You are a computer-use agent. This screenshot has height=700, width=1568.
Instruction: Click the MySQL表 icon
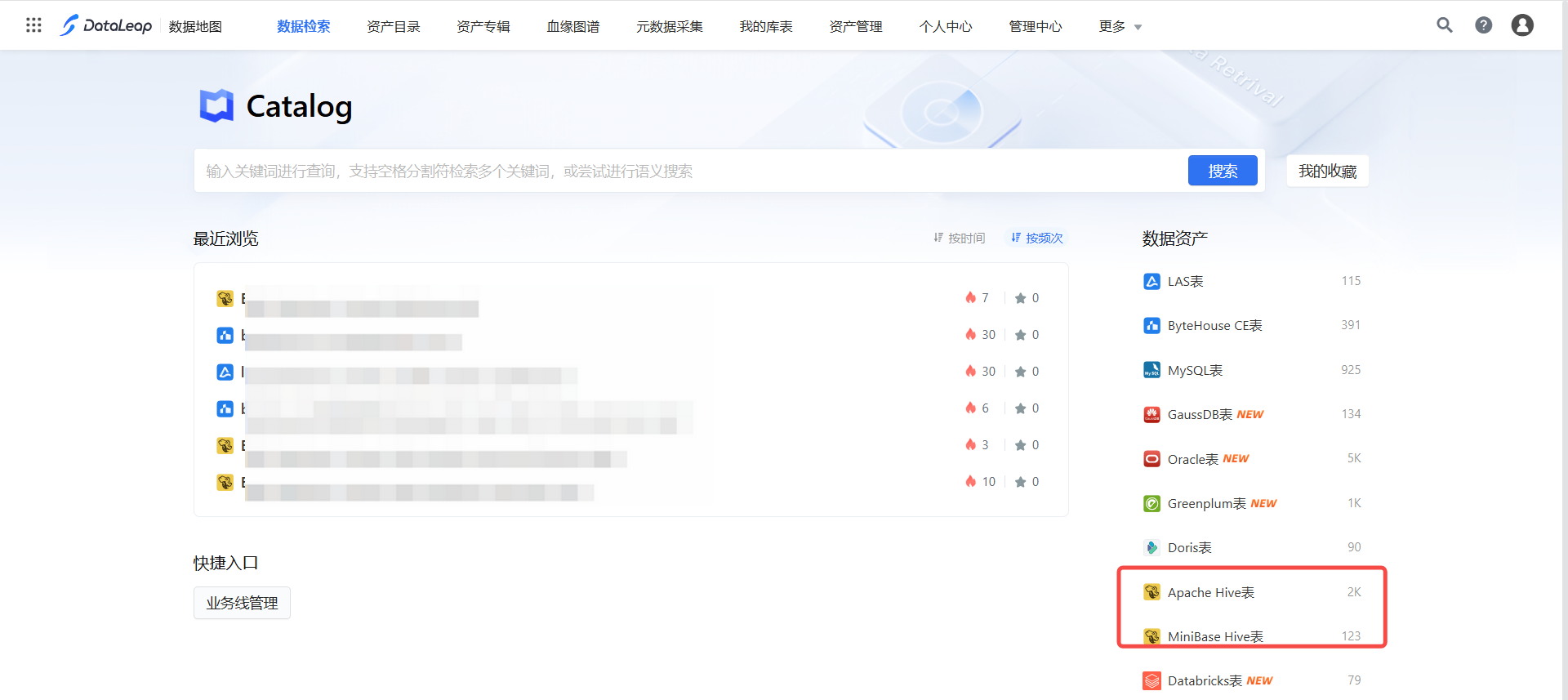coord(1151,370)
